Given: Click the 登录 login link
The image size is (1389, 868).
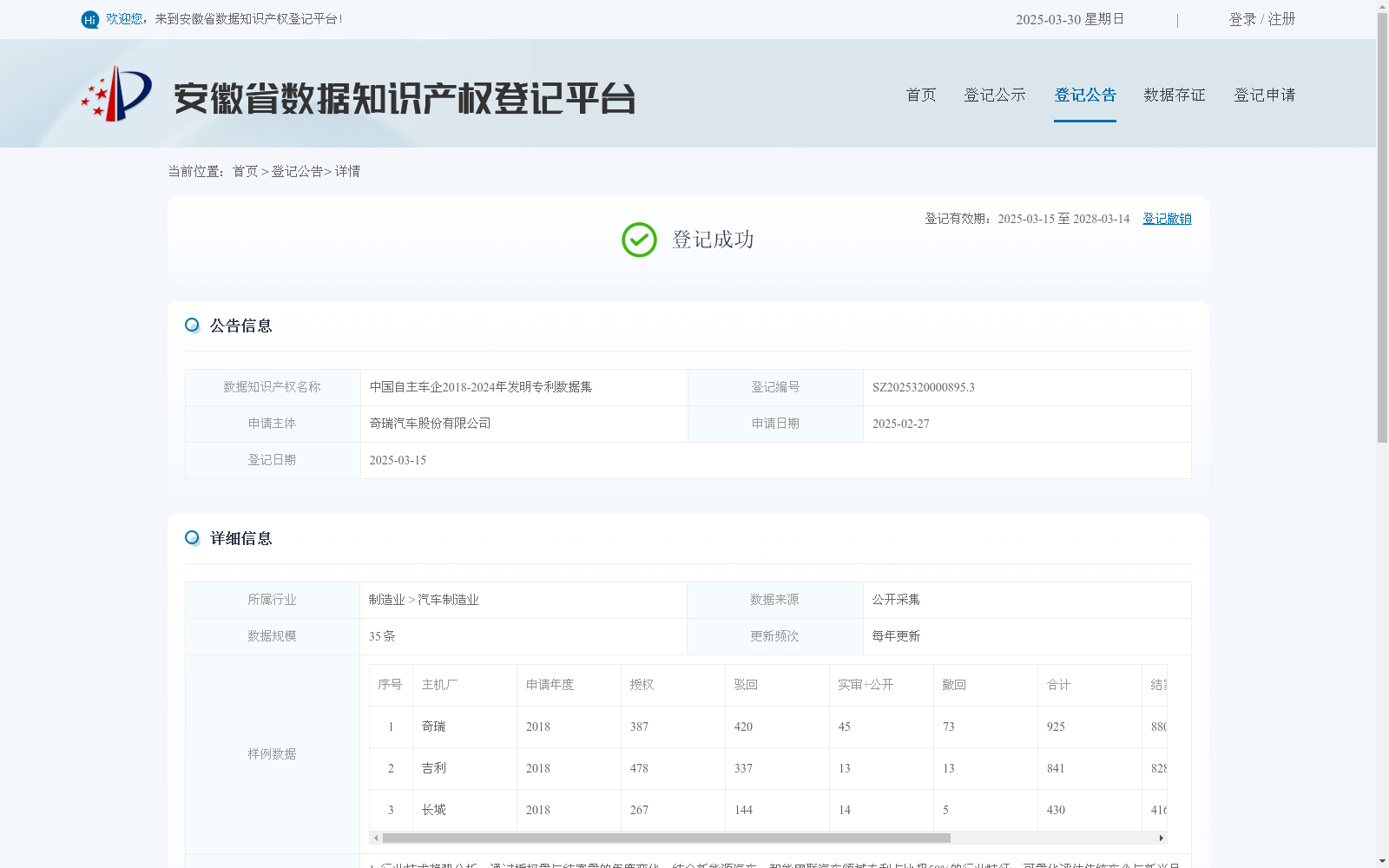Looking at the screenshot, I should point(1240,18).
